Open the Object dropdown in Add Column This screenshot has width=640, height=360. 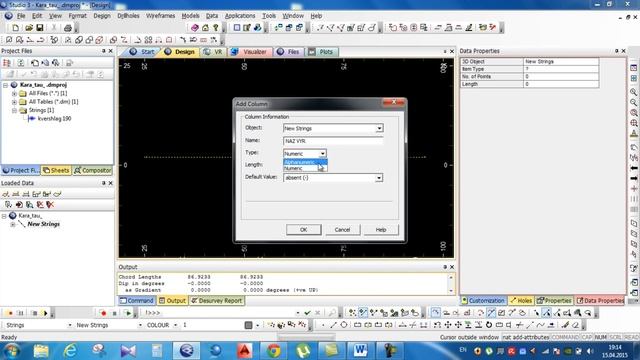coord(379,128)
